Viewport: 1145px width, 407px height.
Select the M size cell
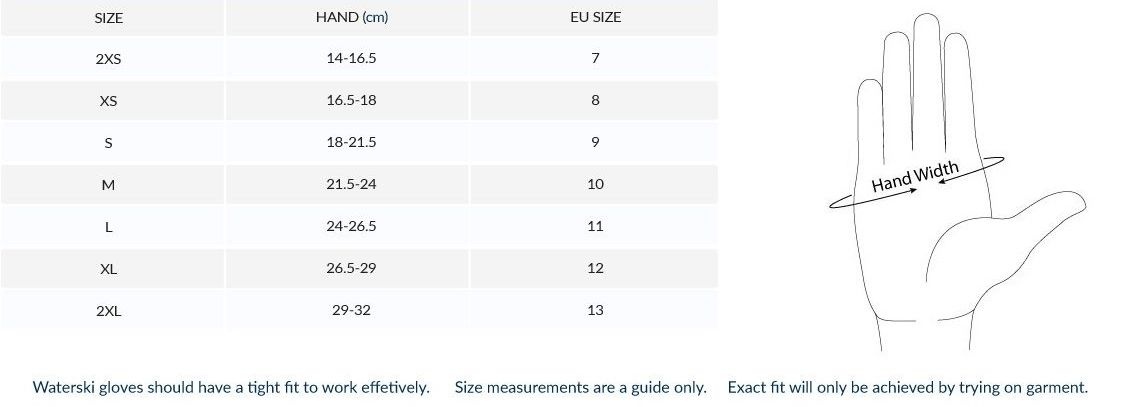coord(108,185)
